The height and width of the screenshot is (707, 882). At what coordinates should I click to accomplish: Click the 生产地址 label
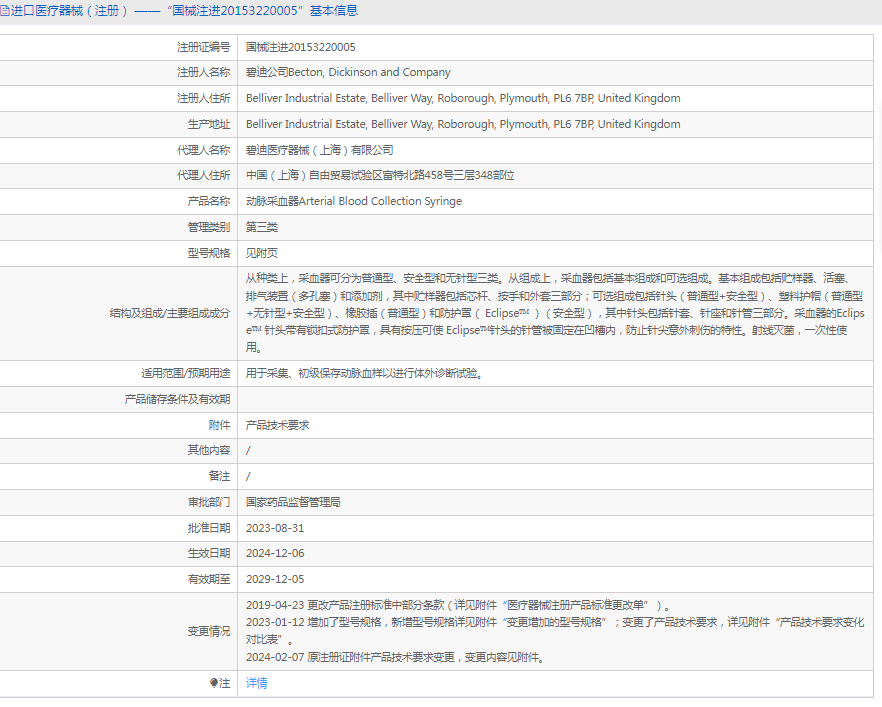pyautogui.click(x=209, y=124)
